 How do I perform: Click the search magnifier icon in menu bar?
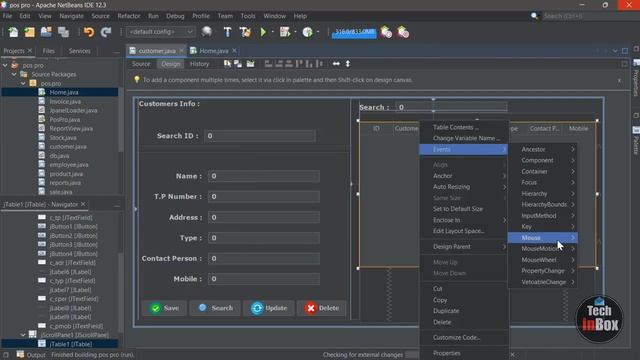point(534,16)
